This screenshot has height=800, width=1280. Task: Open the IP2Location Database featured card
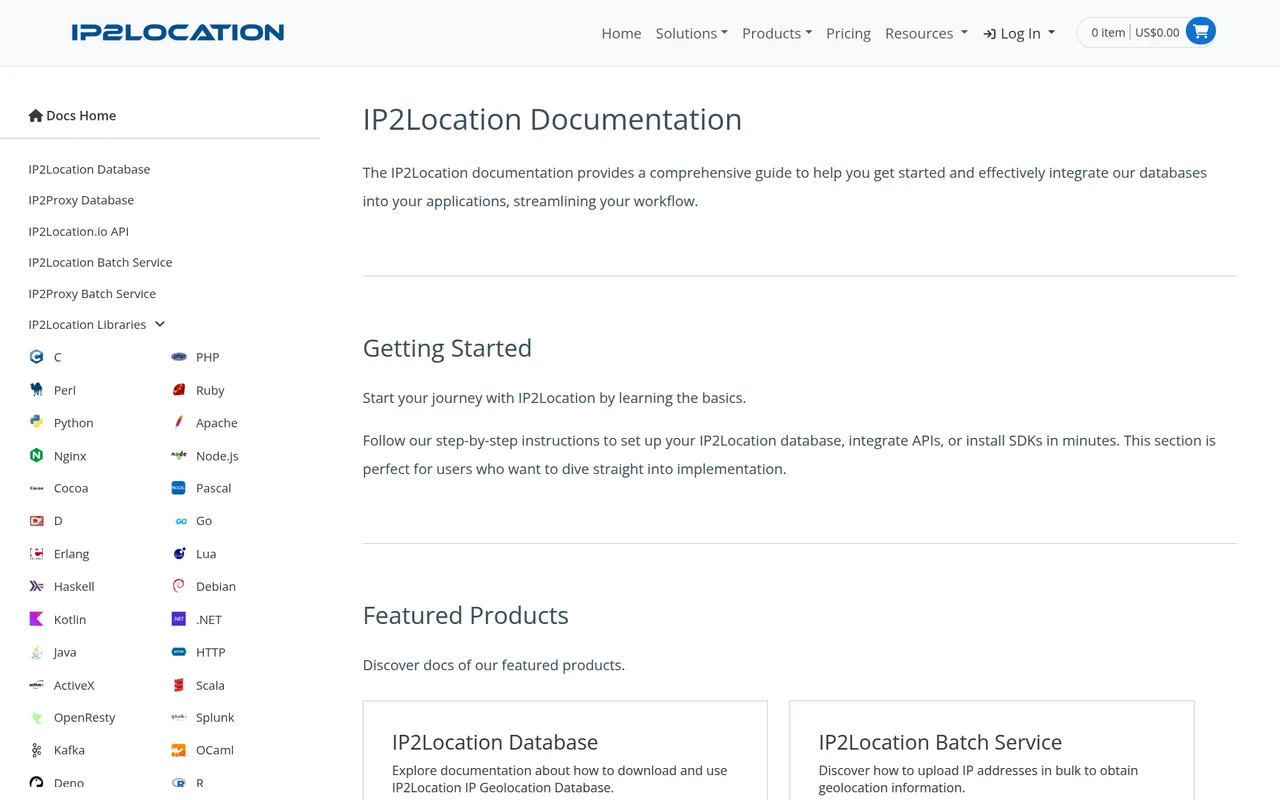coord(565,750)
